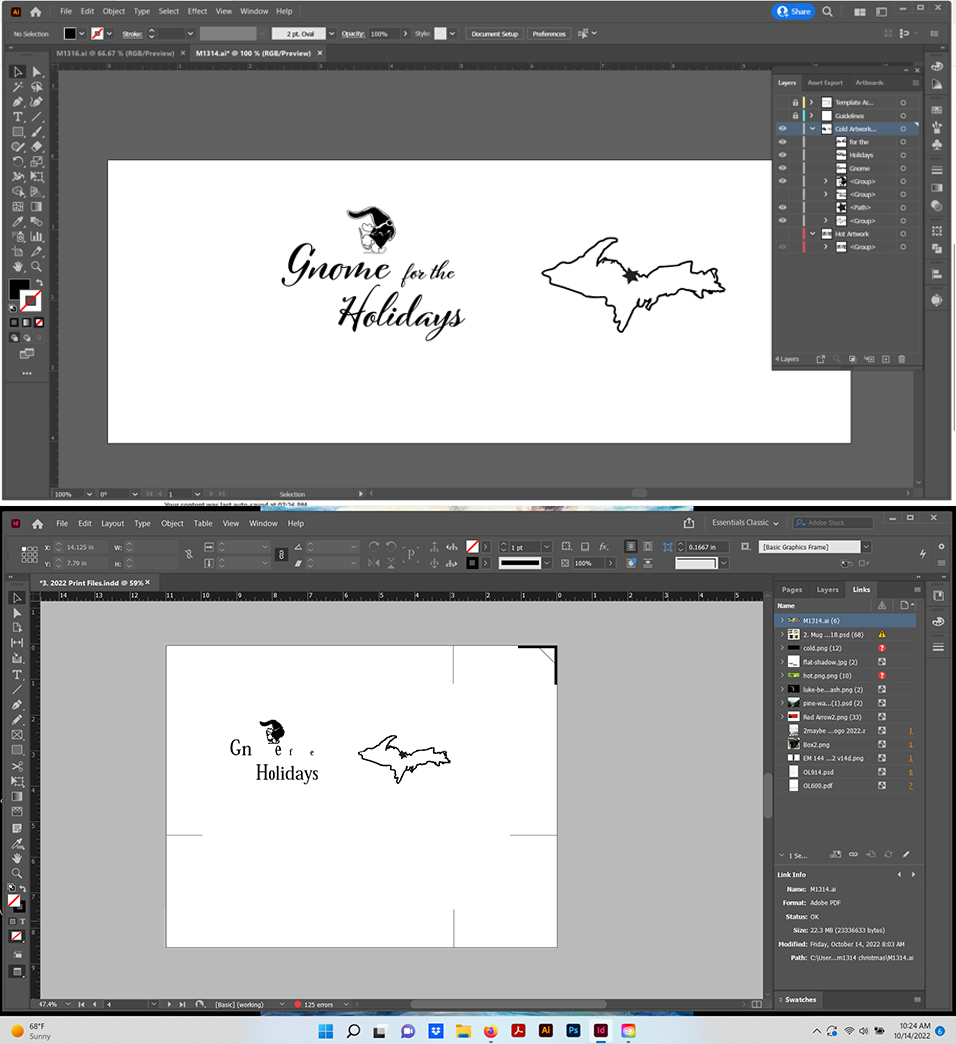Screen dimensions: 956x1044
Task: Choose the Type tool in Illustrator
Action: point(17,117)
